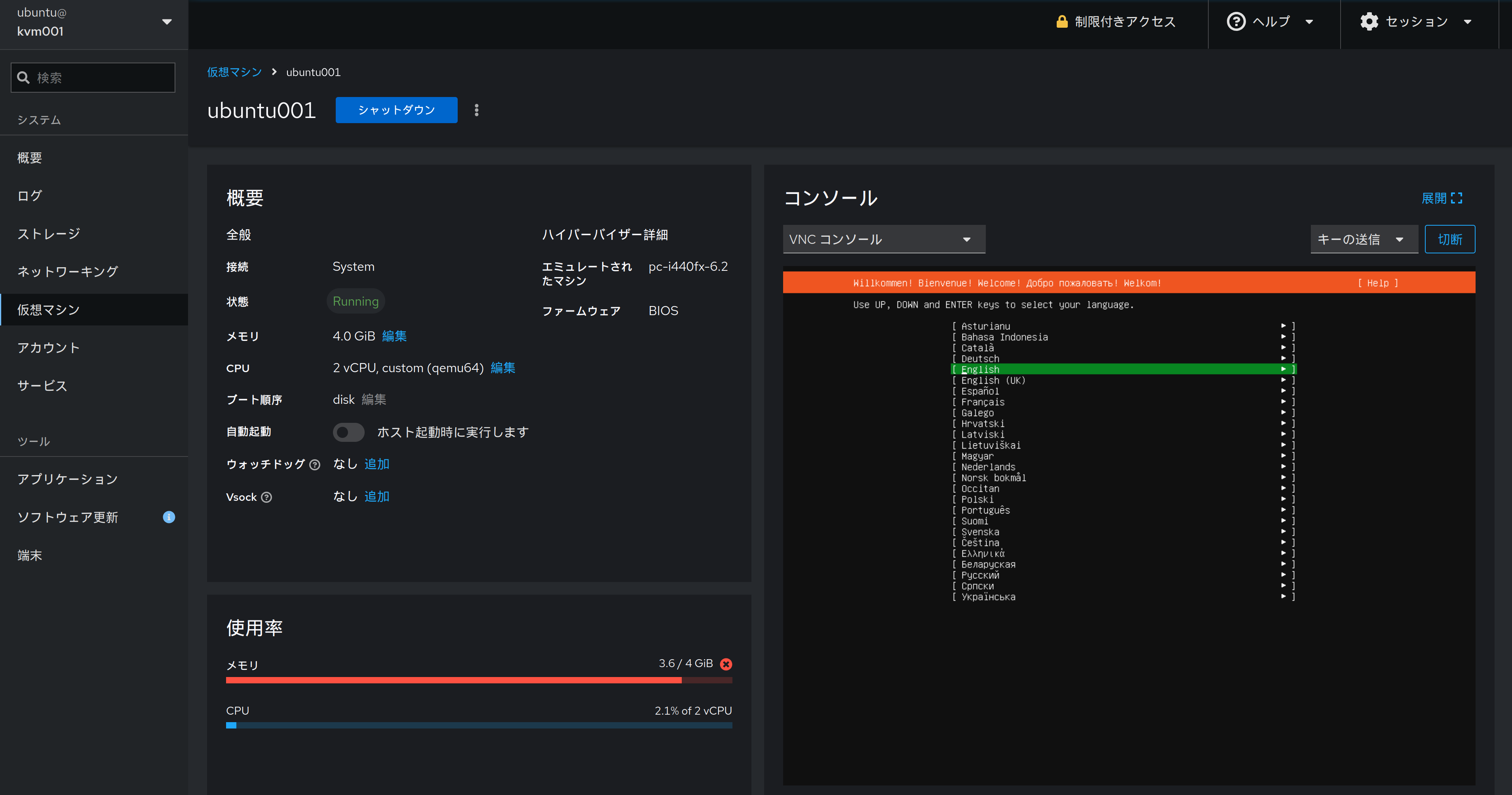Viewport: 1512px width, 795px height.
Task: Click 3.6 / 4 GiB memory usage value
Action: click(x=686, y=664)
